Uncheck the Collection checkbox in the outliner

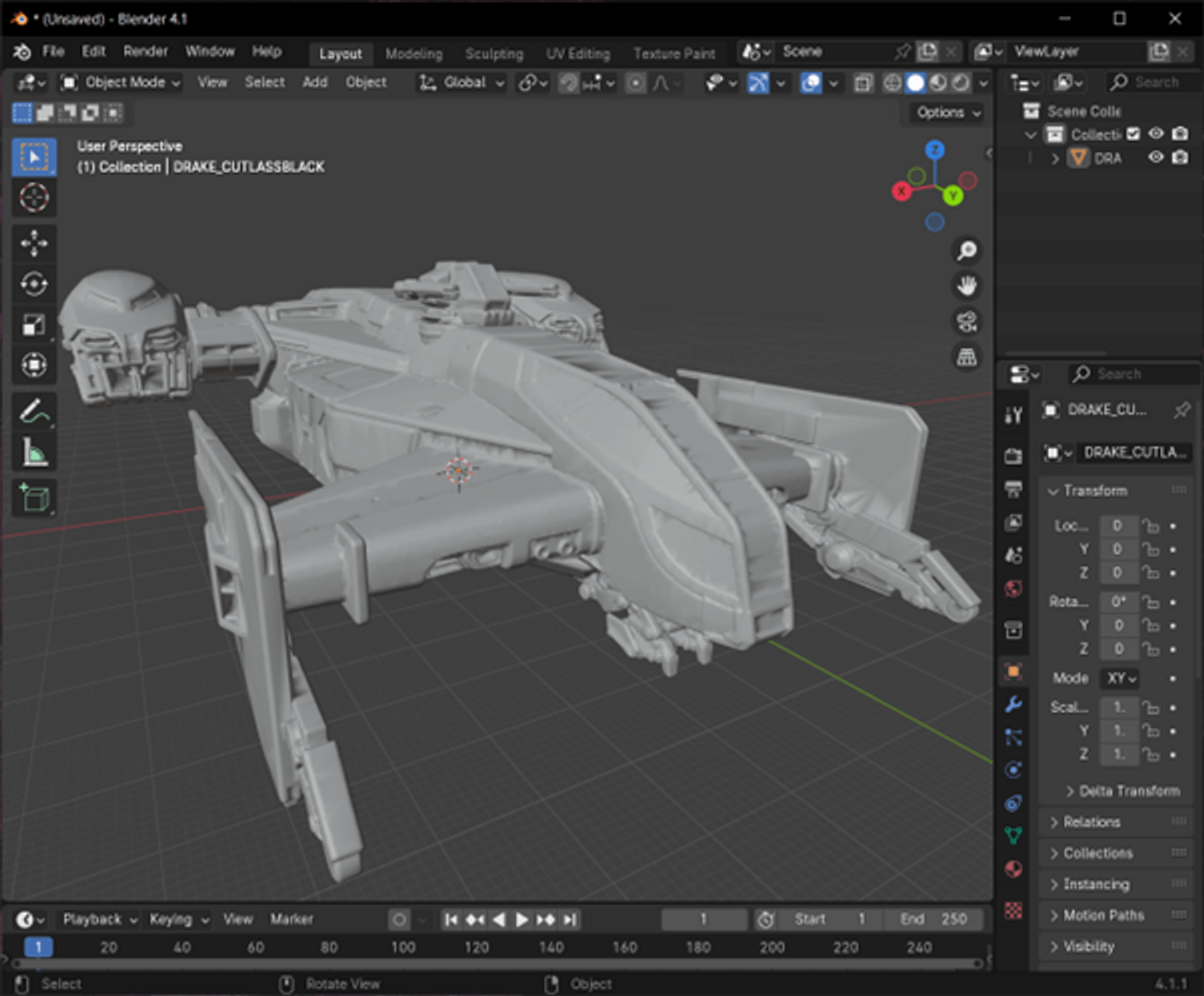pyautogui.click(x=1132, y=134)
